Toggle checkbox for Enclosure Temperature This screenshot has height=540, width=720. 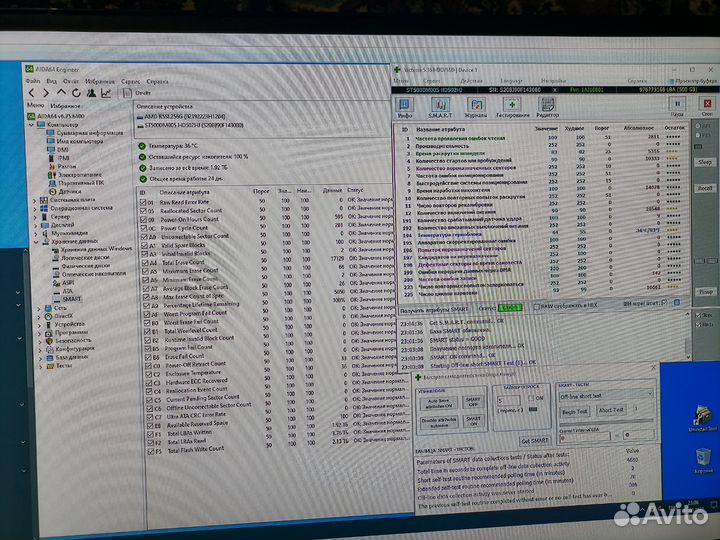coord(149,375)
